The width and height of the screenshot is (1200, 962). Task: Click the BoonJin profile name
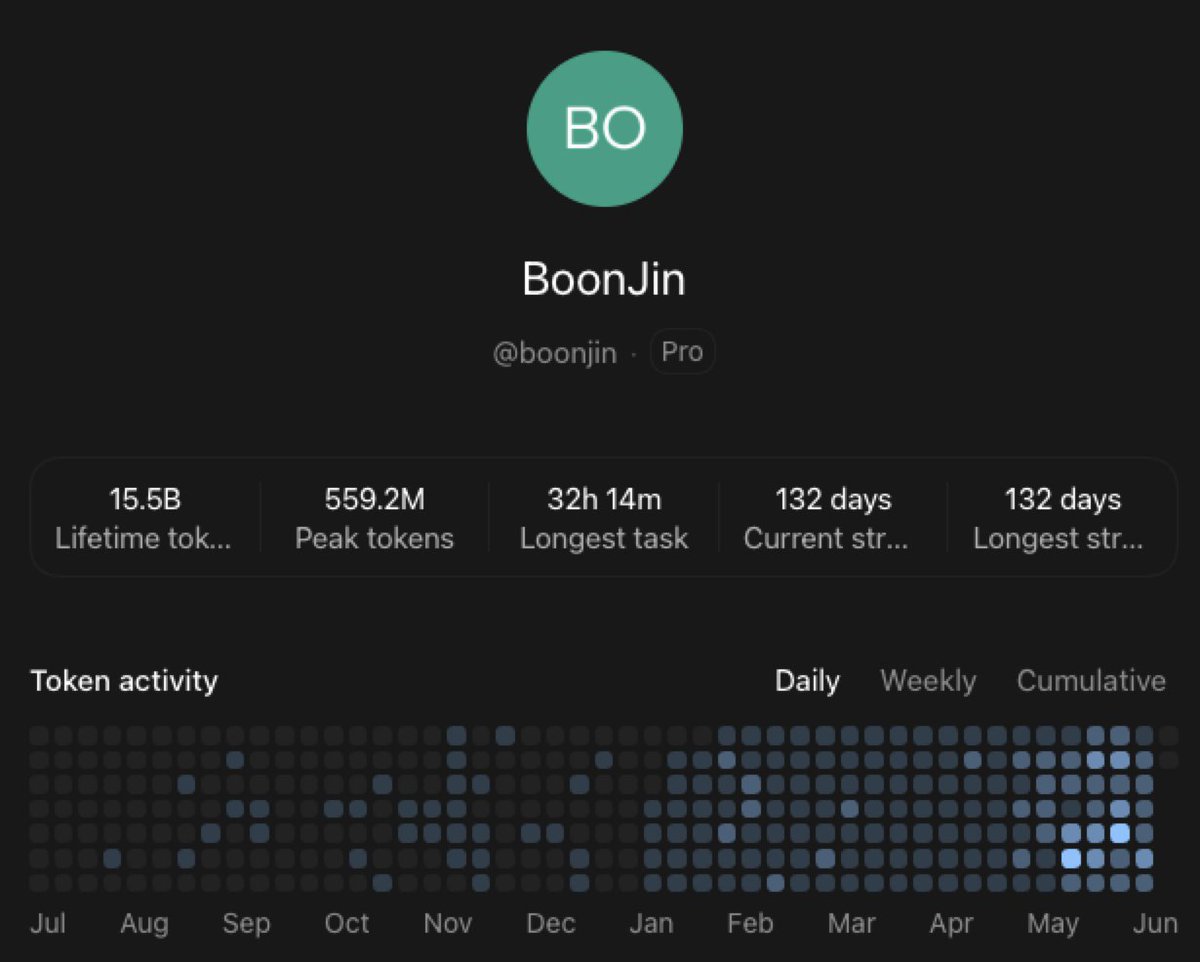(x=604, y=279)
